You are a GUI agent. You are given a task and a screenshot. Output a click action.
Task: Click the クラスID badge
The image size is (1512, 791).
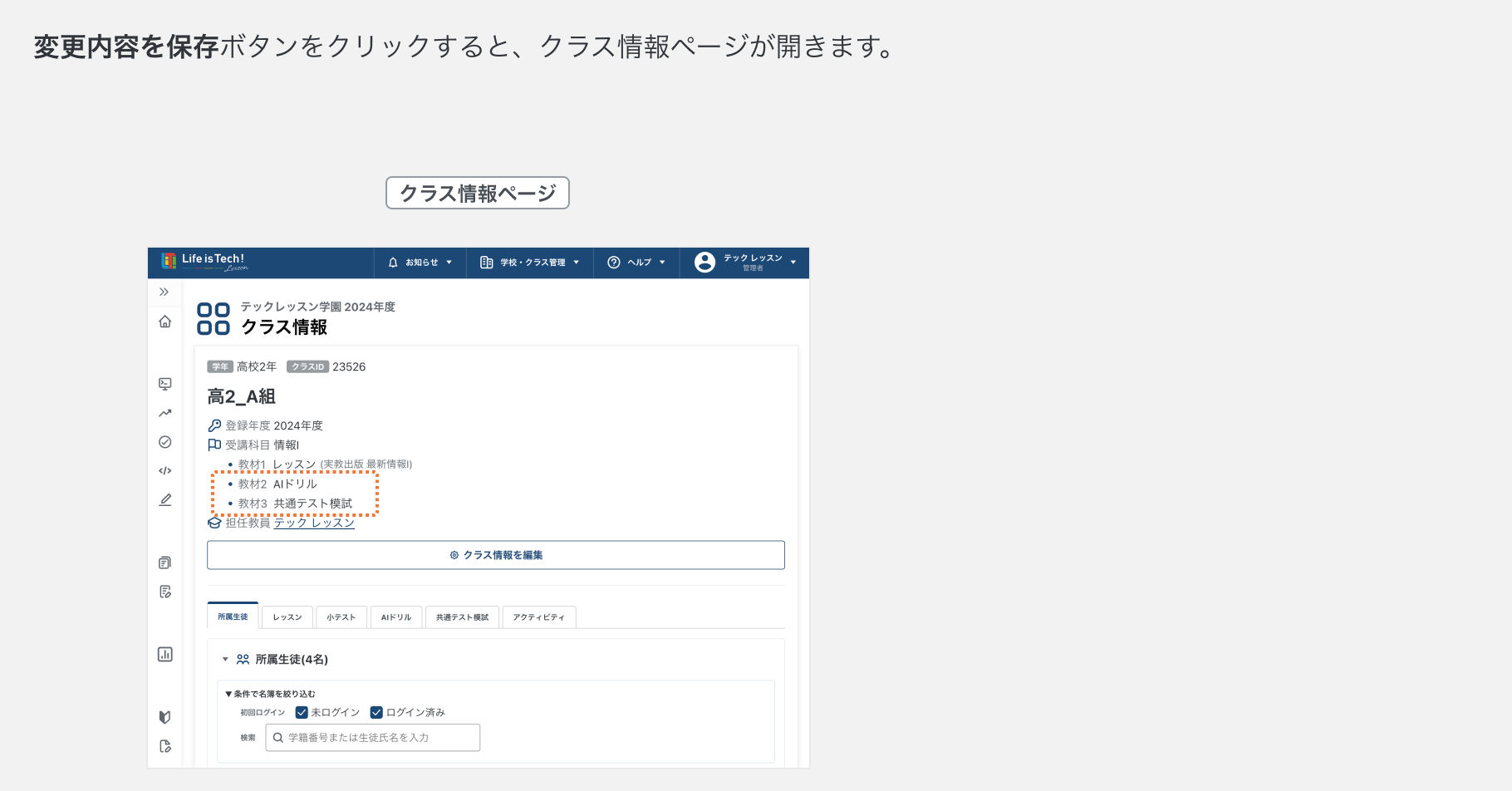[x=308, y=366]
